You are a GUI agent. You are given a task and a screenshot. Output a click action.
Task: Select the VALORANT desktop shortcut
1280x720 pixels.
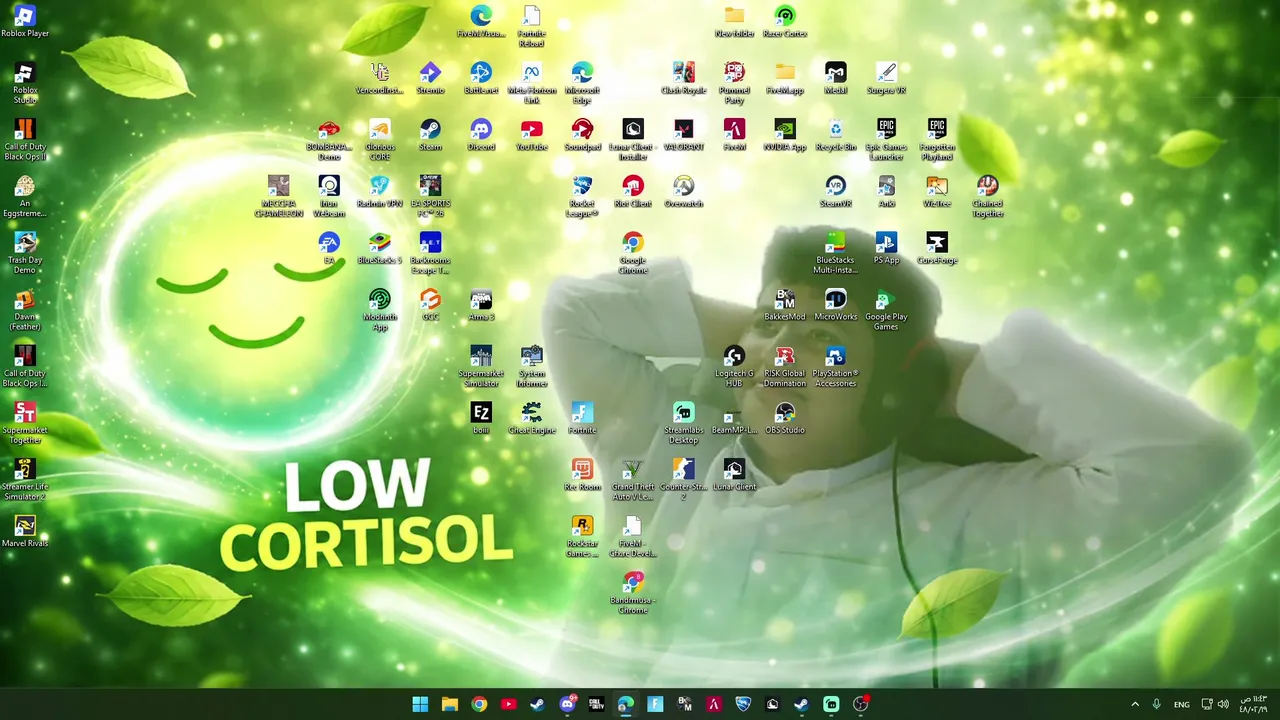click(x=684, y=134)
